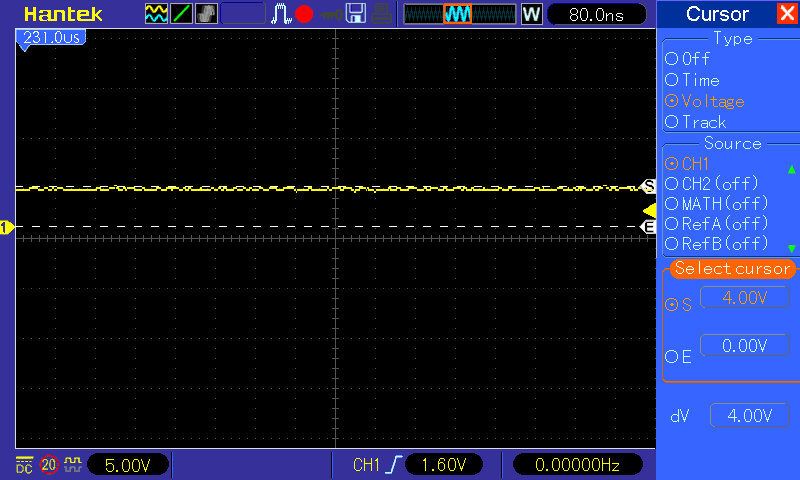Click the 0.00000Hz frequency readout
Image resolution: width=800 pixels, height=480 pixels.
(x=577, y=465)
